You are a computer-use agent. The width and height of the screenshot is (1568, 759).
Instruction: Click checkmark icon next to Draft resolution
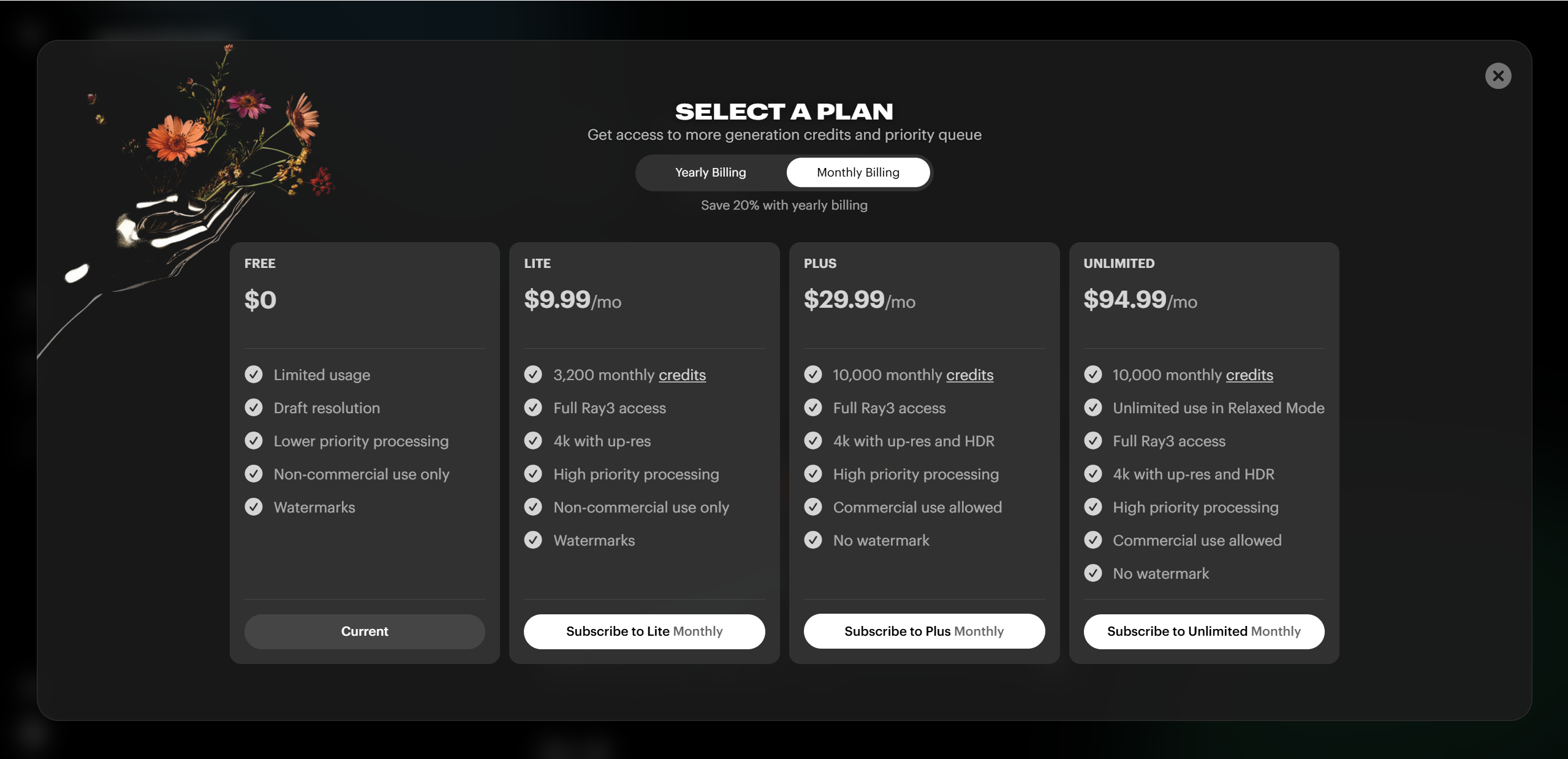[254, 408]
